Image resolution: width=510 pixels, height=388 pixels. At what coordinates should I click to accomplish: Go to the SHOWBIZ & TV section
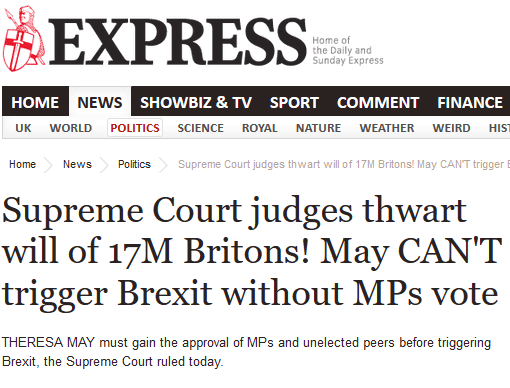point(196,102)
